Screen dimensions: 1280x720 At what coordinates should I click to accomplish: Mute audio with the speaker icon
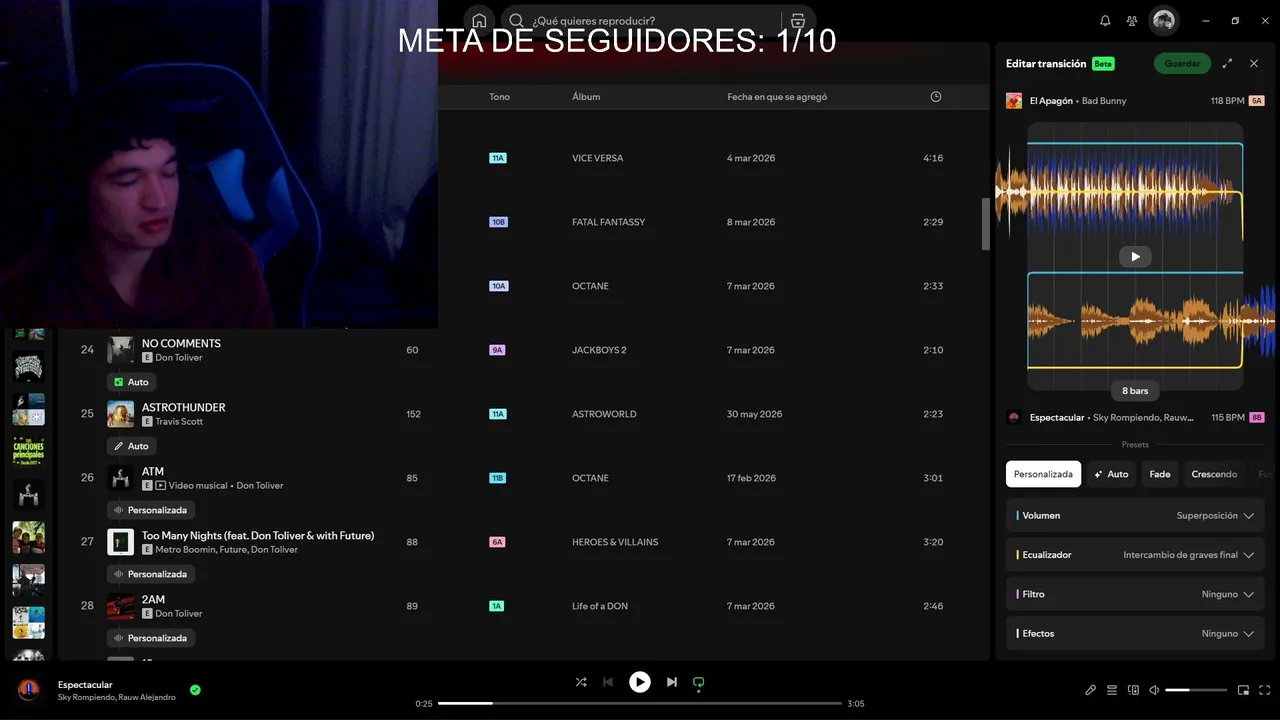1154,690
